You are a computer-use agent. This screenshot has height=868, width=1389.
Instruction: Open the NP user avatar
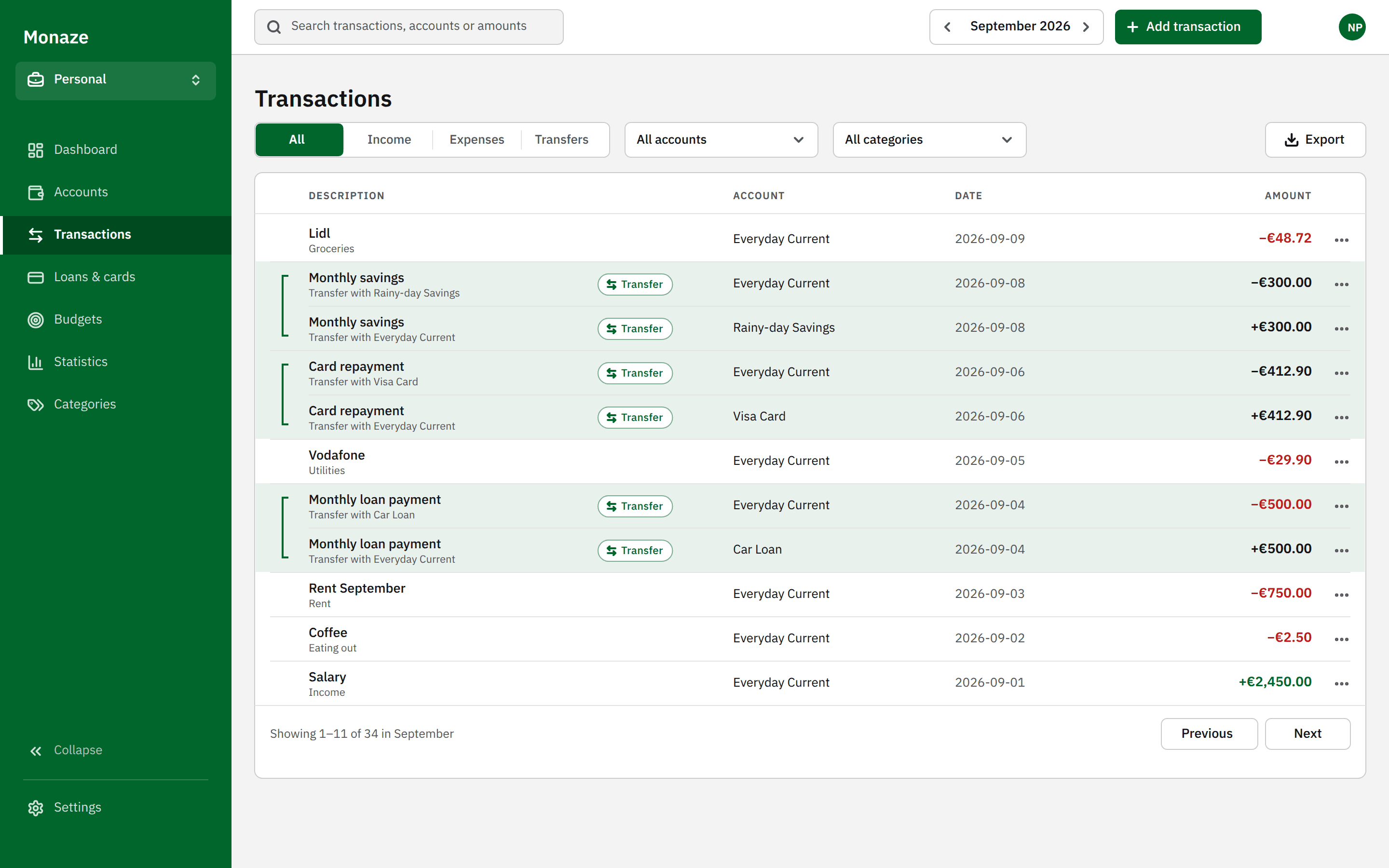1352,27
